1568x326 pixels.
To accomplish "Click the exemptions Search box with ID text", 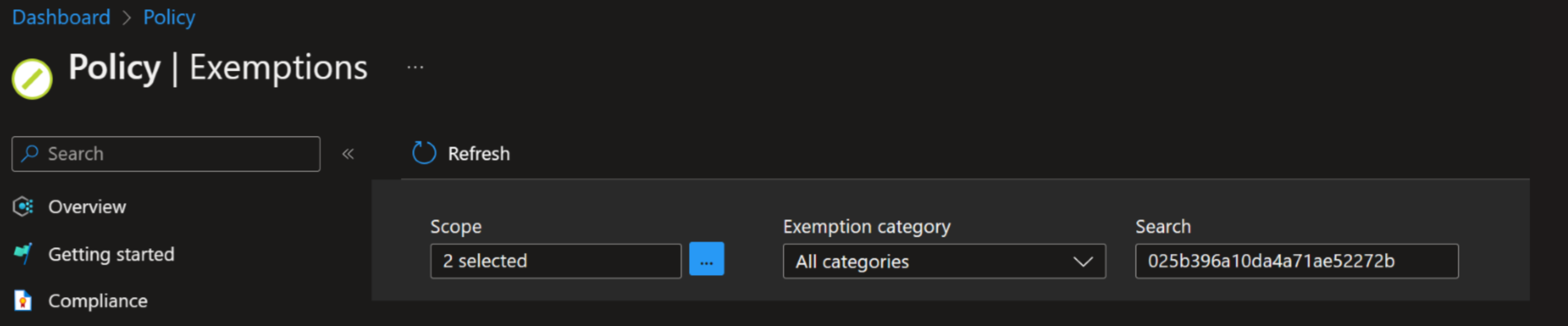I will [x=1297, y=261].
